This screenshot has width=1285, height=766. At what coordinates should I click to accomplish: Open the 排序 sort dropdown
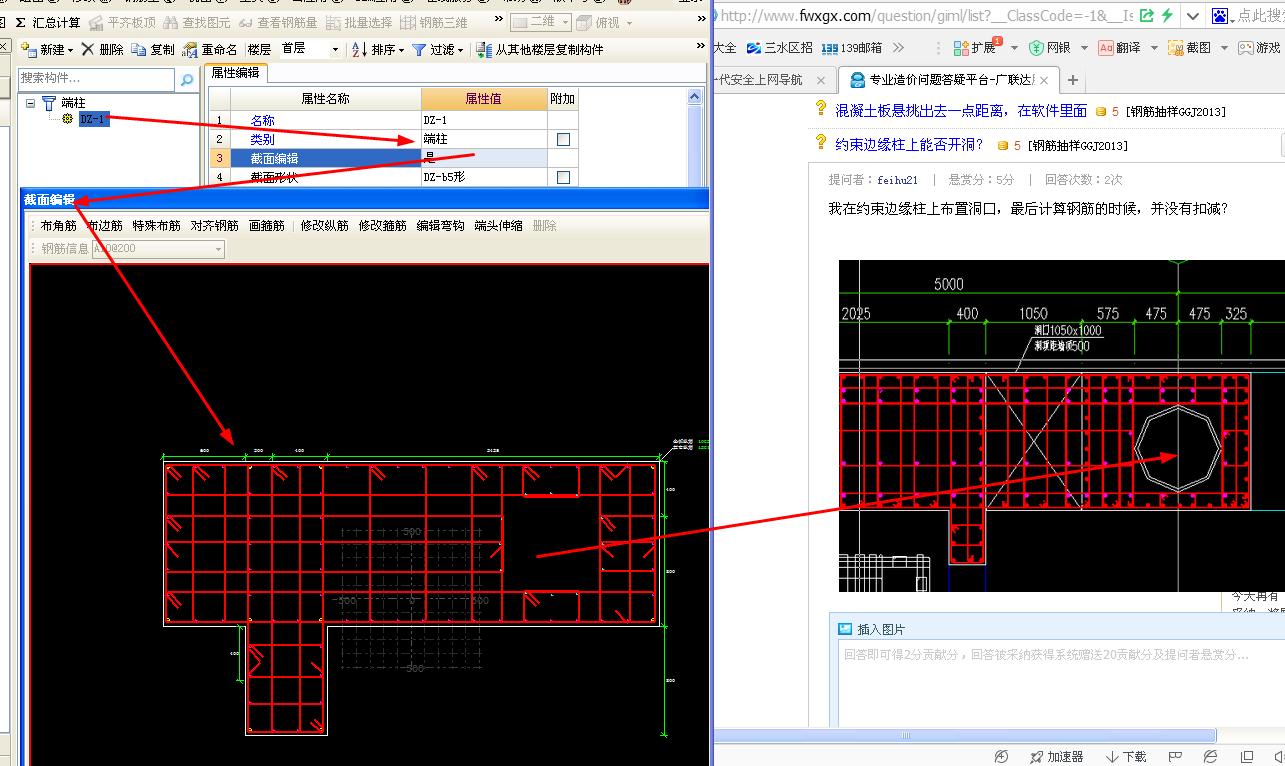click(378, 49)
